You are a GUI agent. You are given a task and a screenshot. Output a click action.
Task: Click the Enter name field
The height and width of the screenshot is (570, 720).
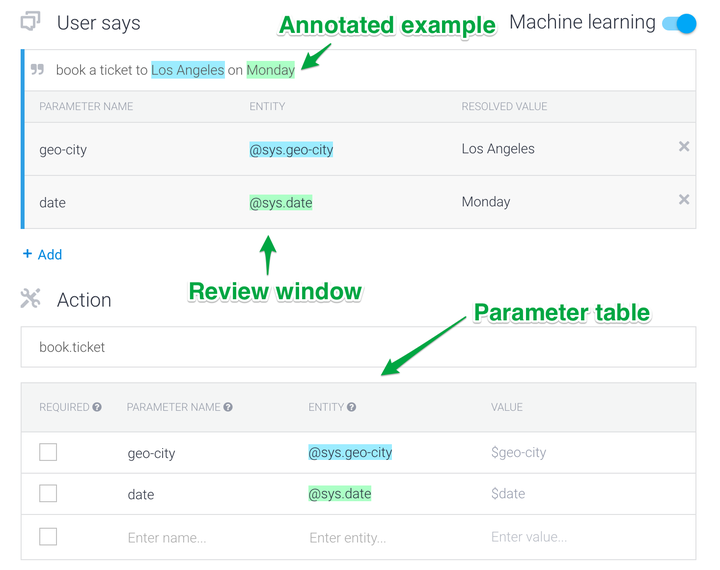[x=167, y=538]
